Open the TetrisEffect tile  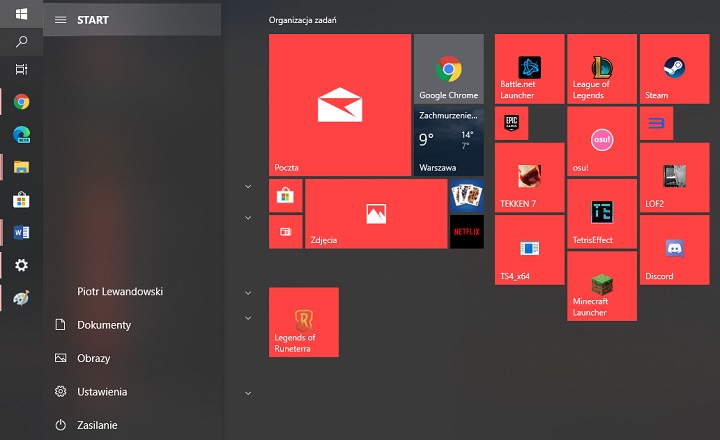pyautogui.click(x=601, y=213)
